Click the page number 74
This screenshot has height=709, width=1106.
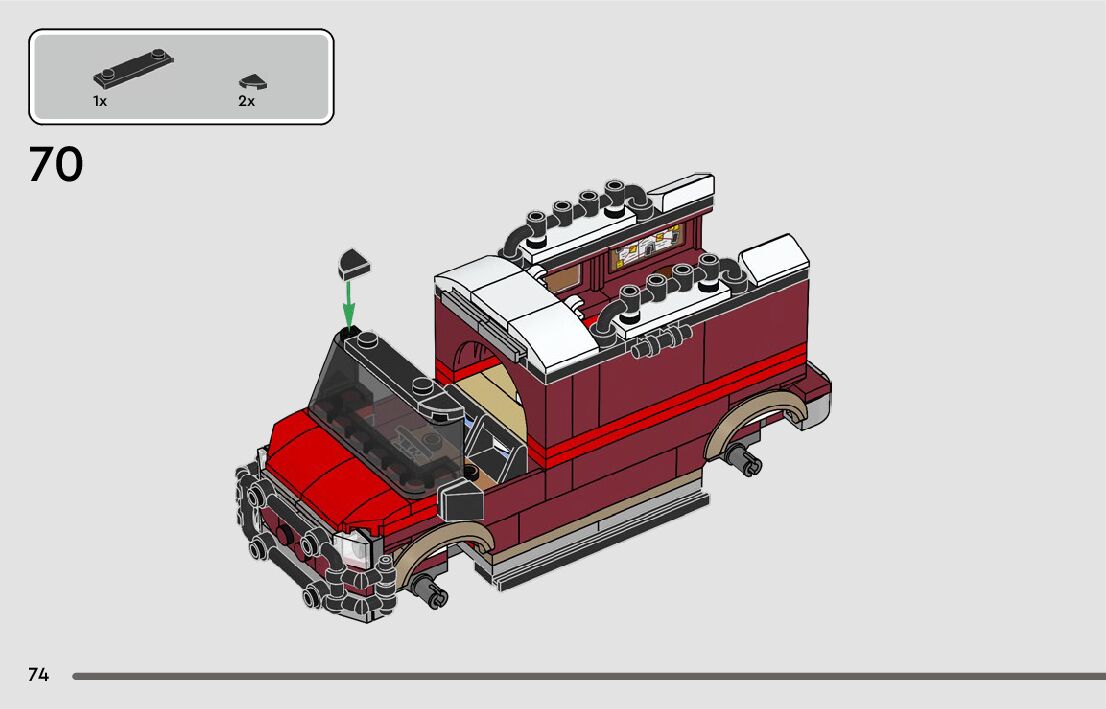[38, 675]
